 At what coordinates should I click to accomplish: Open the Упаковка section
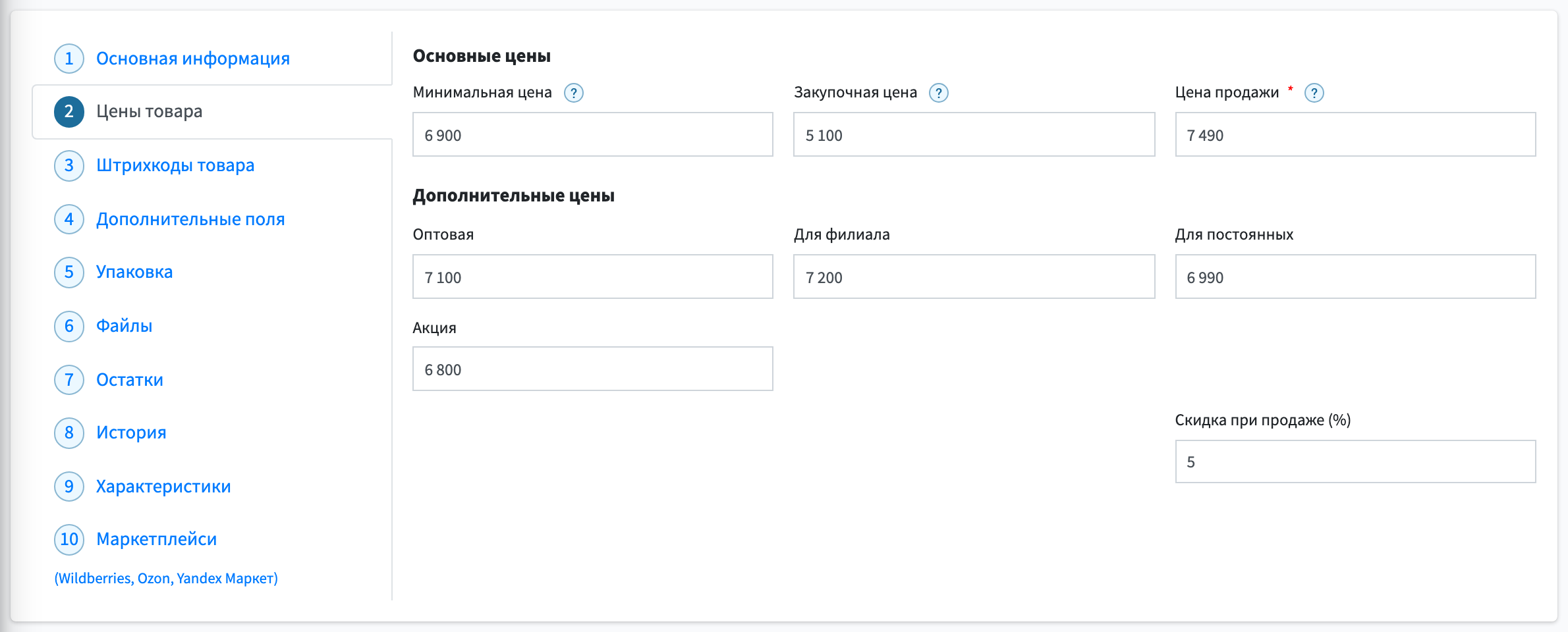(134, 272)
